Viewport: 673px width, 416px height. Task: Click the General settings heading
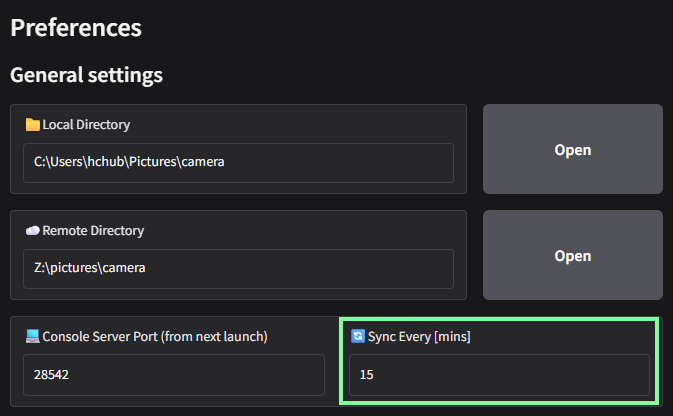coord(87,75)
